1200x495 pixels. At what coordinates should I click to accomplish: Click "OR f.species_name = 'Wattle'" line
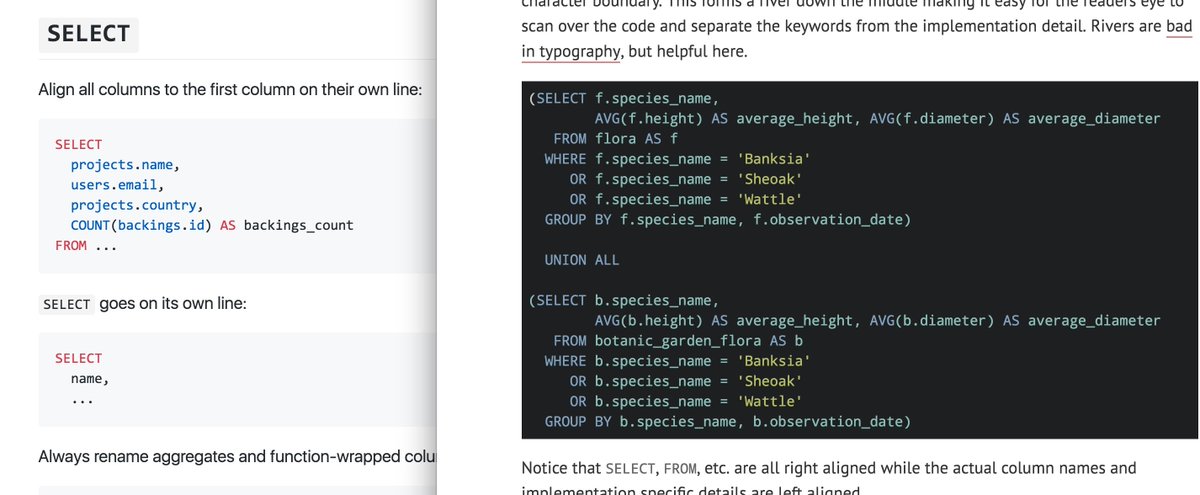point(686,199)
